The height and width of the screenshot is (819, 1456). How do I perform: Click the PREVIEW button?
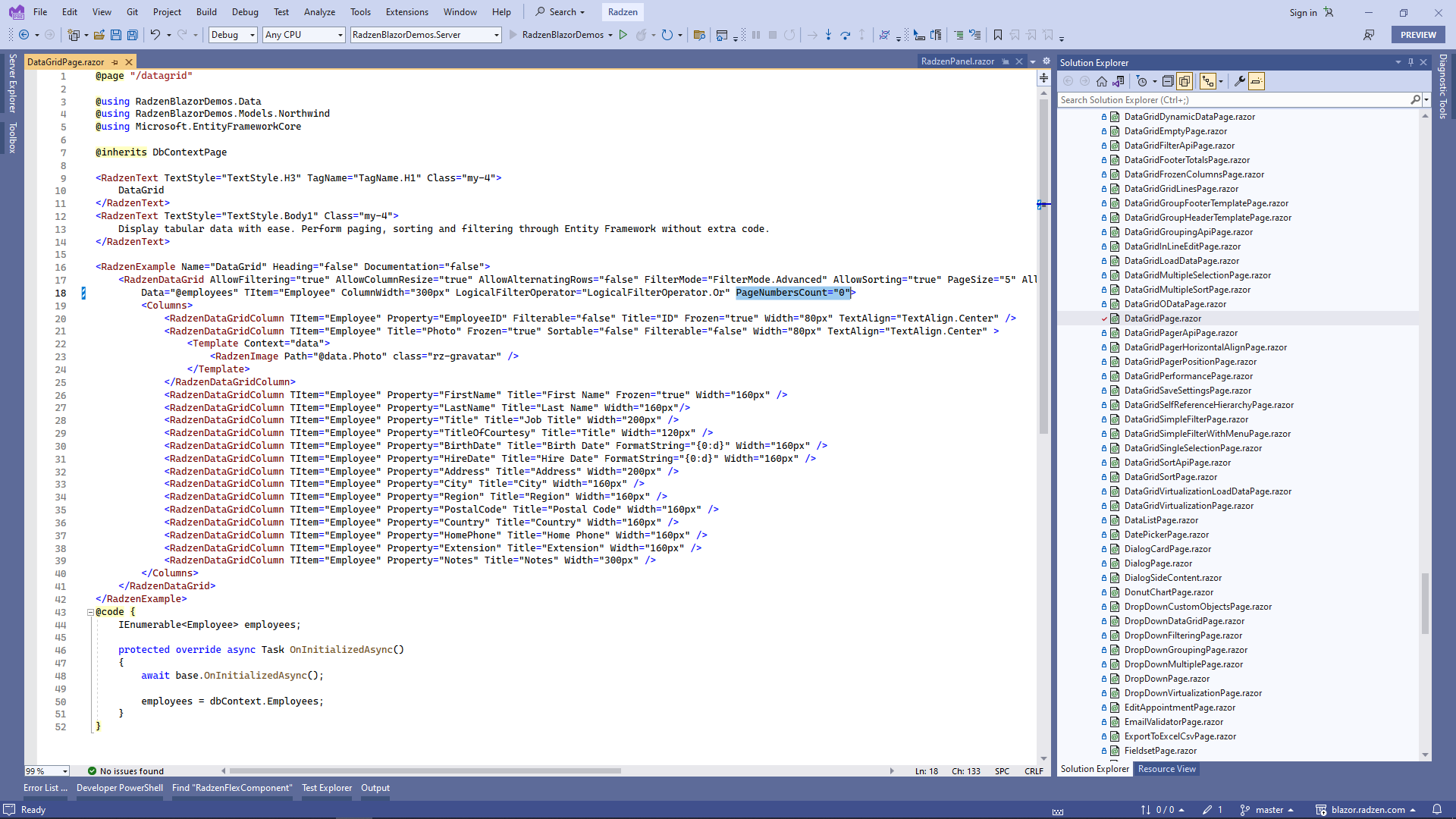click(x=1418, y=35)
